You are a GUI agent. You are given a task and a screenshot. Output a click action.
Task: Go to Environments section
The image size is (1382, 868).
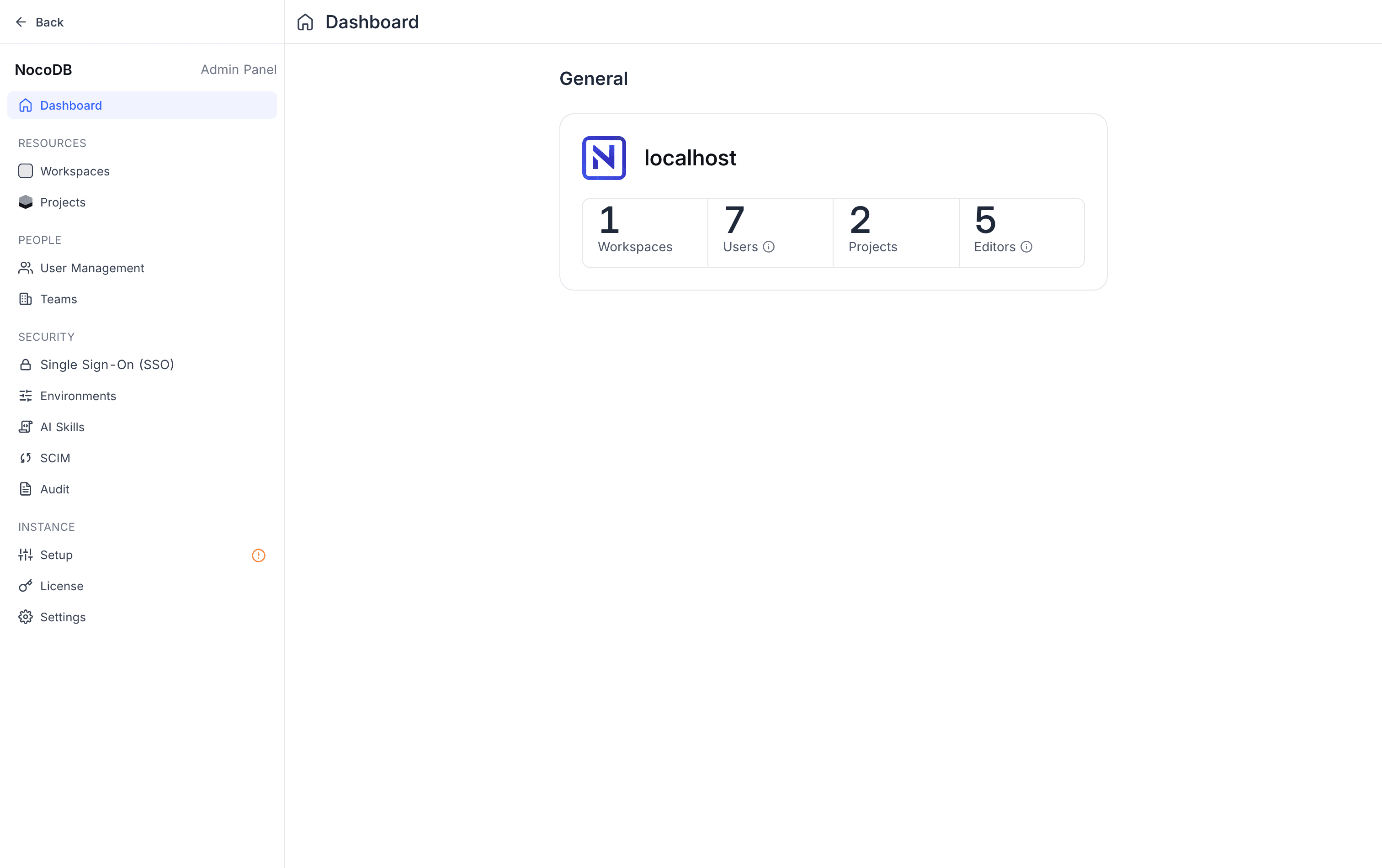(142, 396)
